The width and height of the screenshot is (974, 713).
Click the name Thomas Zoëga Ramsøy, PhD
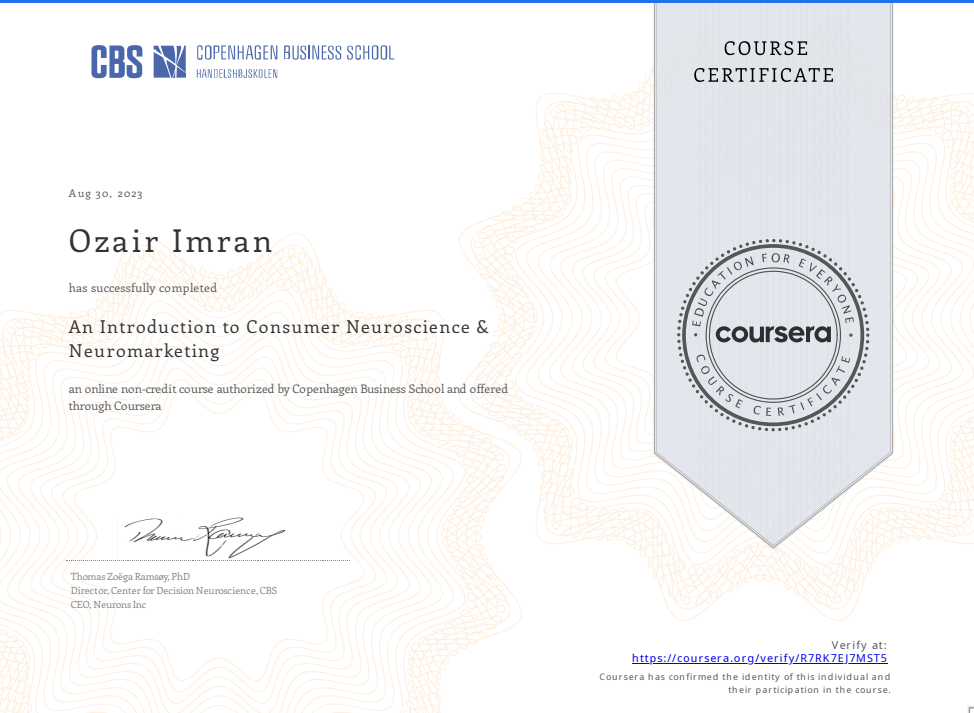[x=130, y=577]
